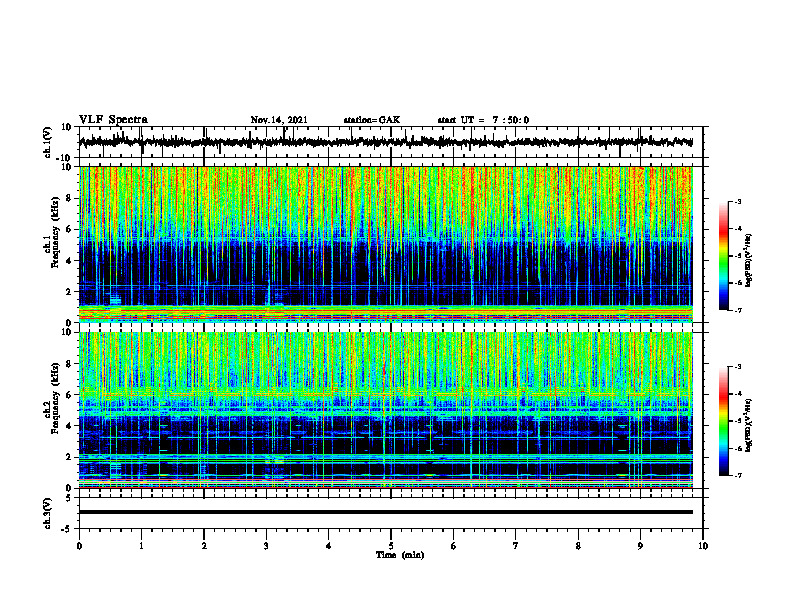This screenshot has height=612, width=792.
Task: Click time axis tick label "1"
Action: pyautogui.click(x=141, y=546)
